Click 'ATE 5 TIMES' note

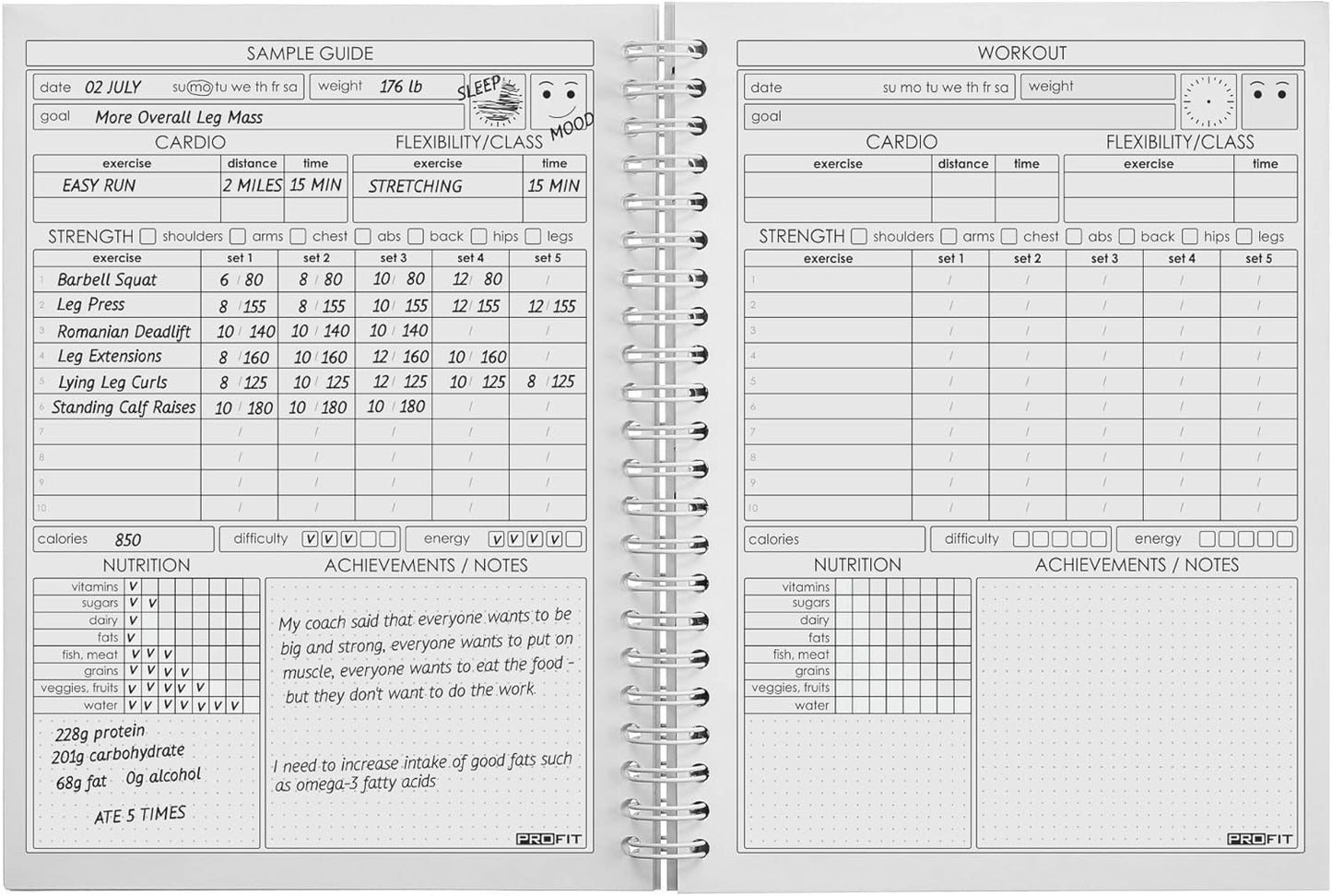click(140, 815)
